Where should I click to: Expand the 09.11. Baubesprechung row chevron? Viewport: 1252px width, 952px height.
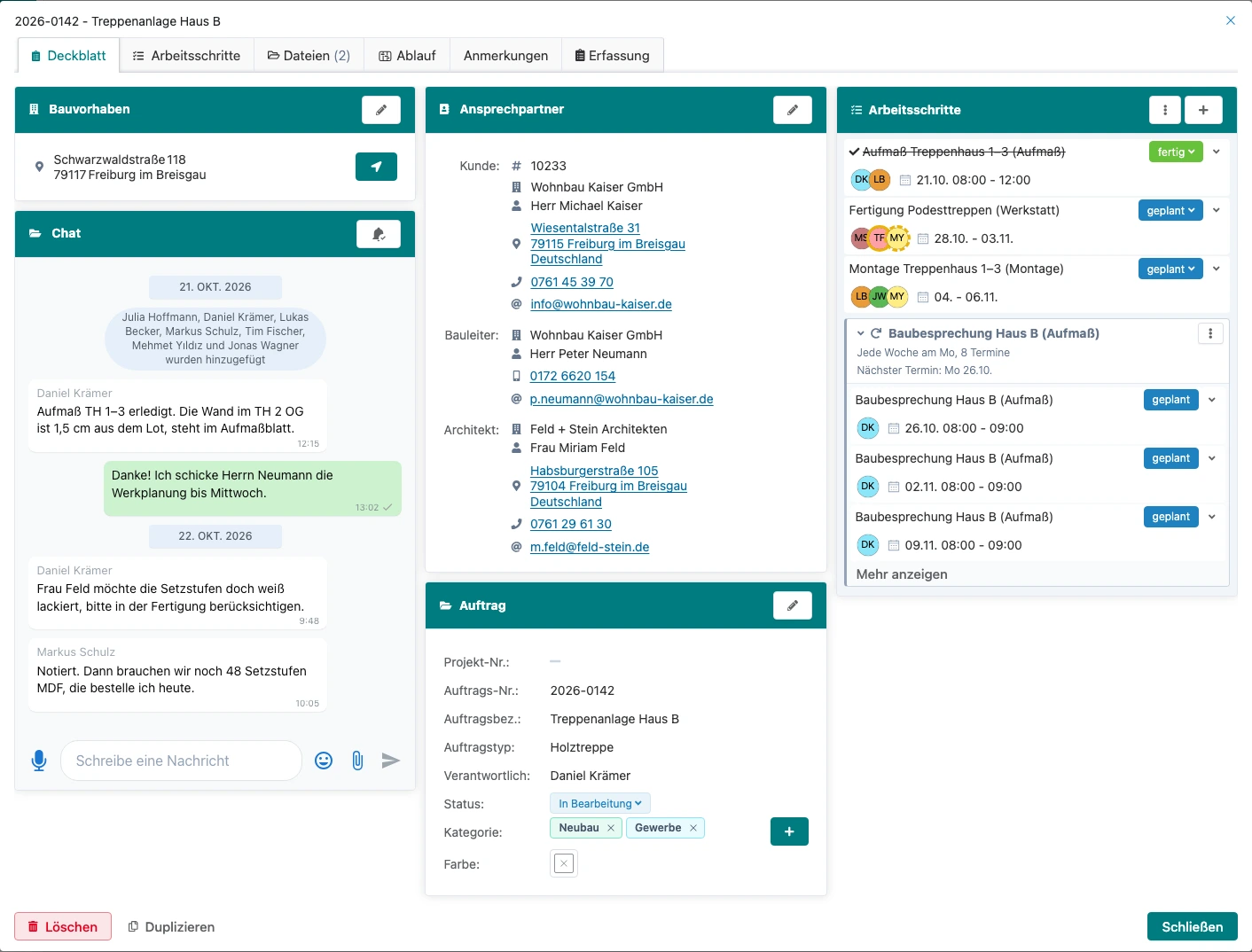(x=1212, y=517)
